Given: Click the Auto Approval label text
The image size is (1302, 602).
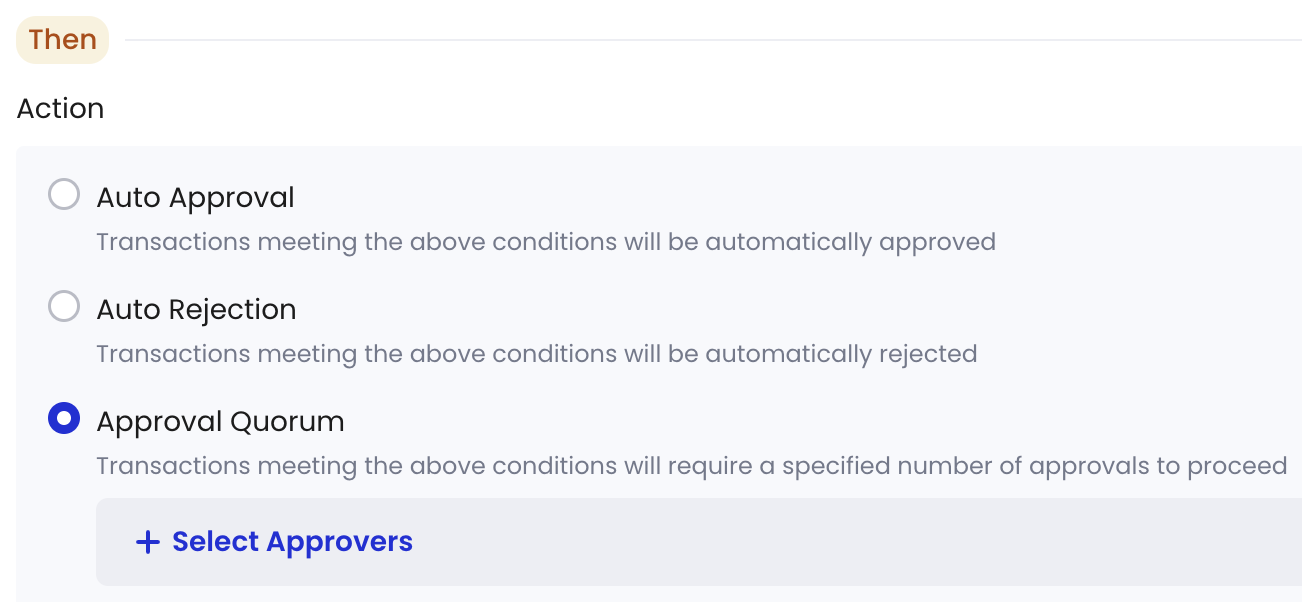Looking at the screenshot, I should point(195,198).
